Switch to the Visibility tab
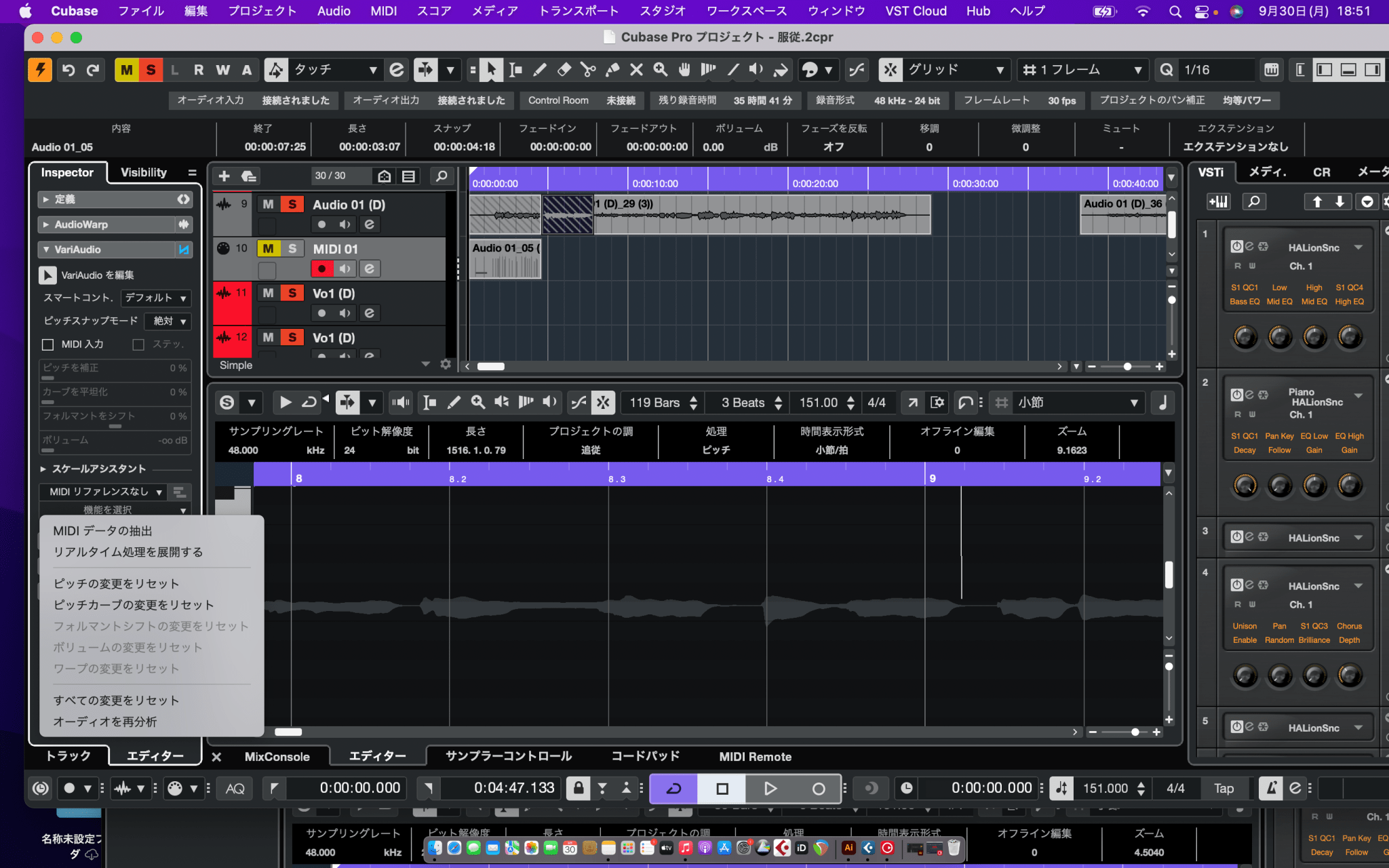Image resolution: width=1389 pixels, height=868 pixels. pos(143,172)
